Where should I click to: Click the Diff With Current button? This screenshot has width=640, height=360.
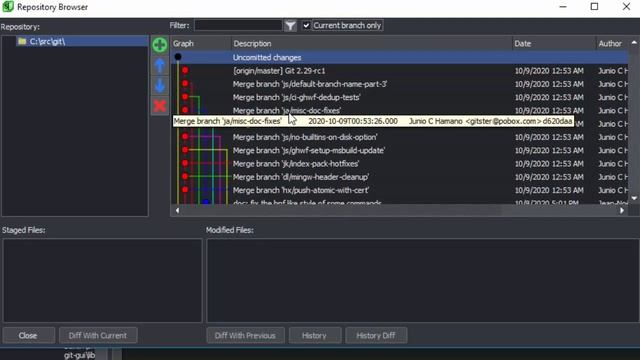(98, 336)
